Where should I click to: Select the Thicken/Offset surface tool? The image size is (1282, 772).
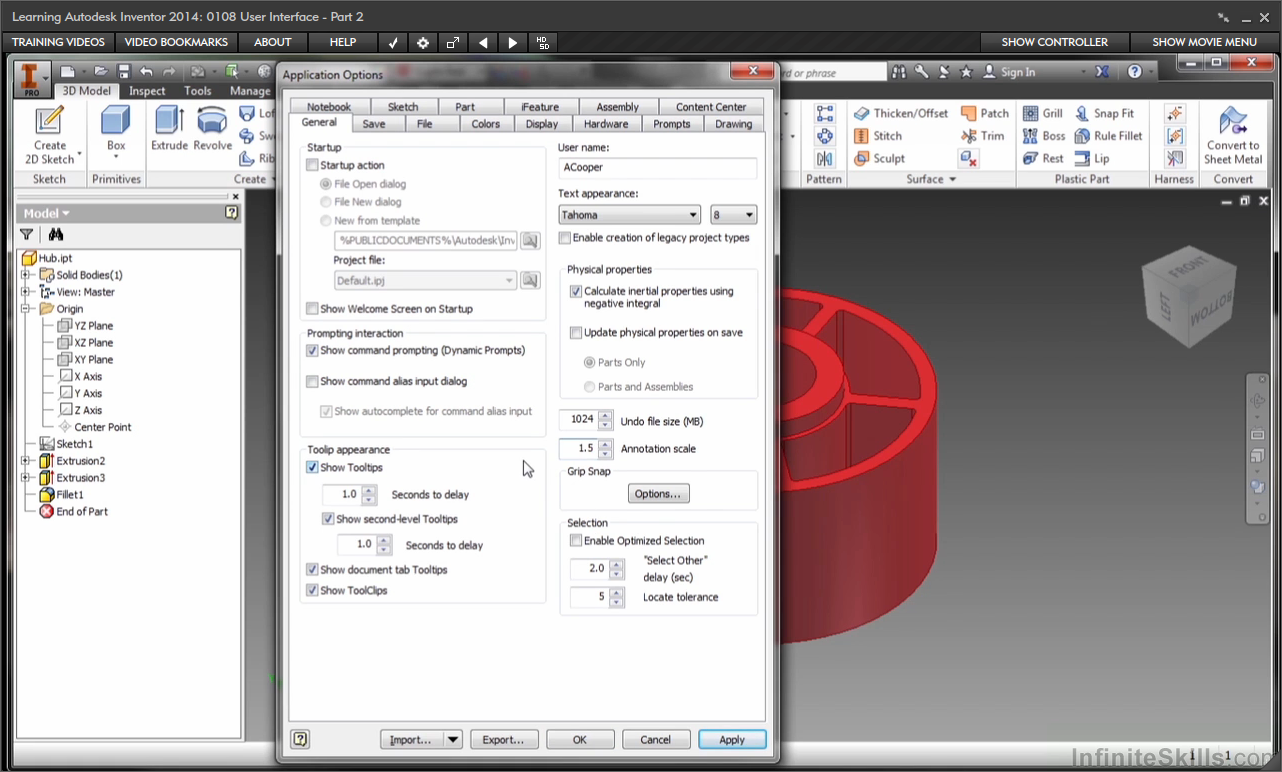(900, 113)
